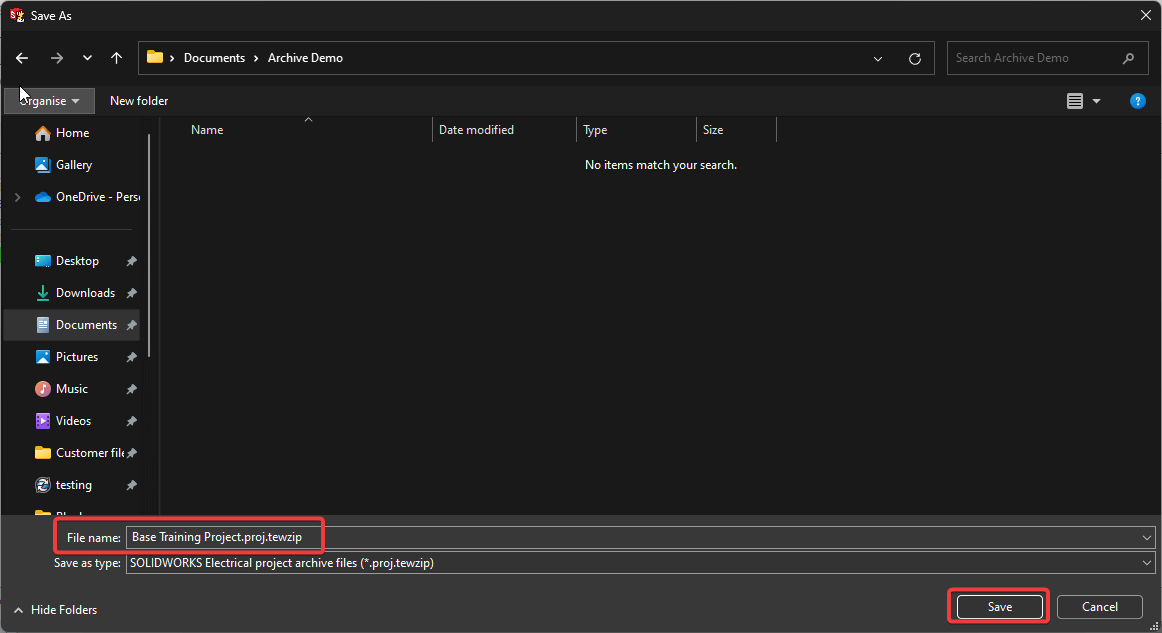Expand the OneDrive tree node

pyautogui.click(x=17, y=197)
